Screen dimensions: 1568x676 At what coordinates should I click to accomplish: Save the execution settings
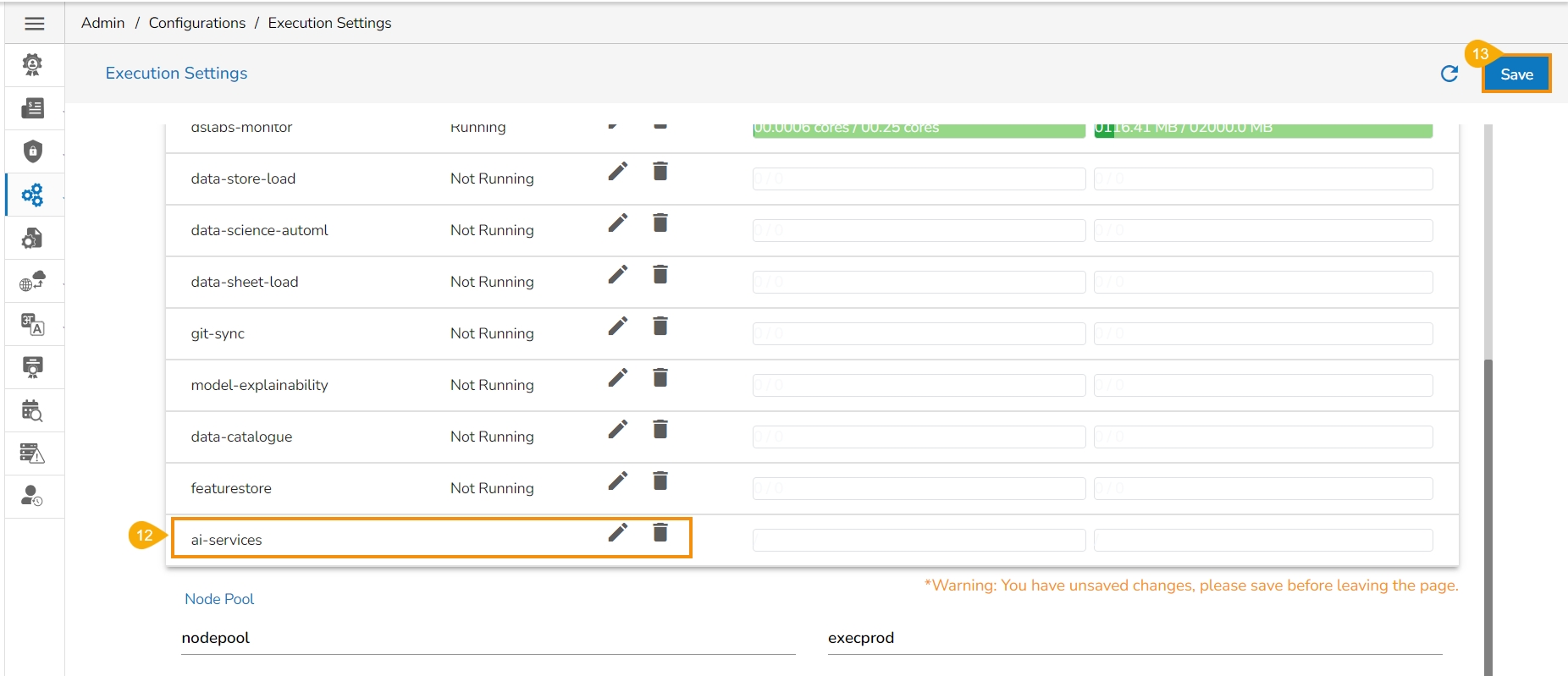[1516, 74]
